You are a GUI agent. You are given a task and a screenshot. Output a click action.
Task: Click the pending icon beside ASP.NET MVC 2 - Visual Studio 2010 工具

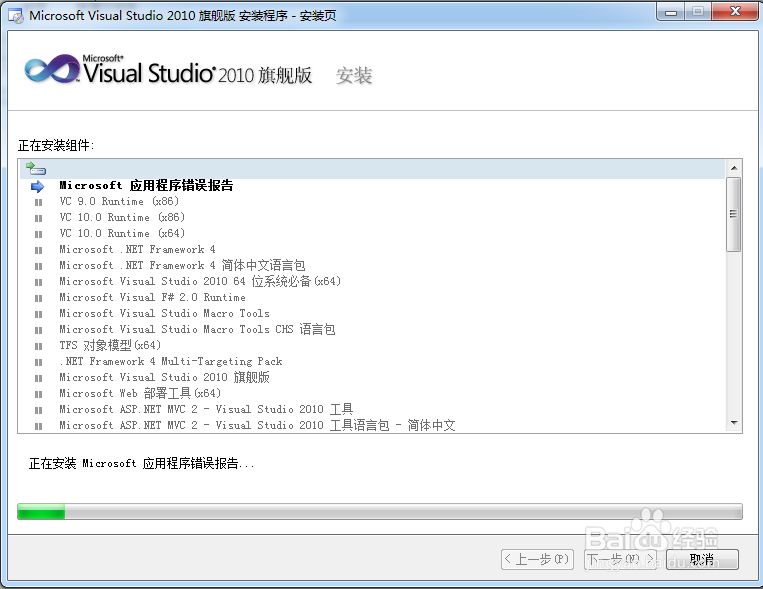[x=38, y=410]
